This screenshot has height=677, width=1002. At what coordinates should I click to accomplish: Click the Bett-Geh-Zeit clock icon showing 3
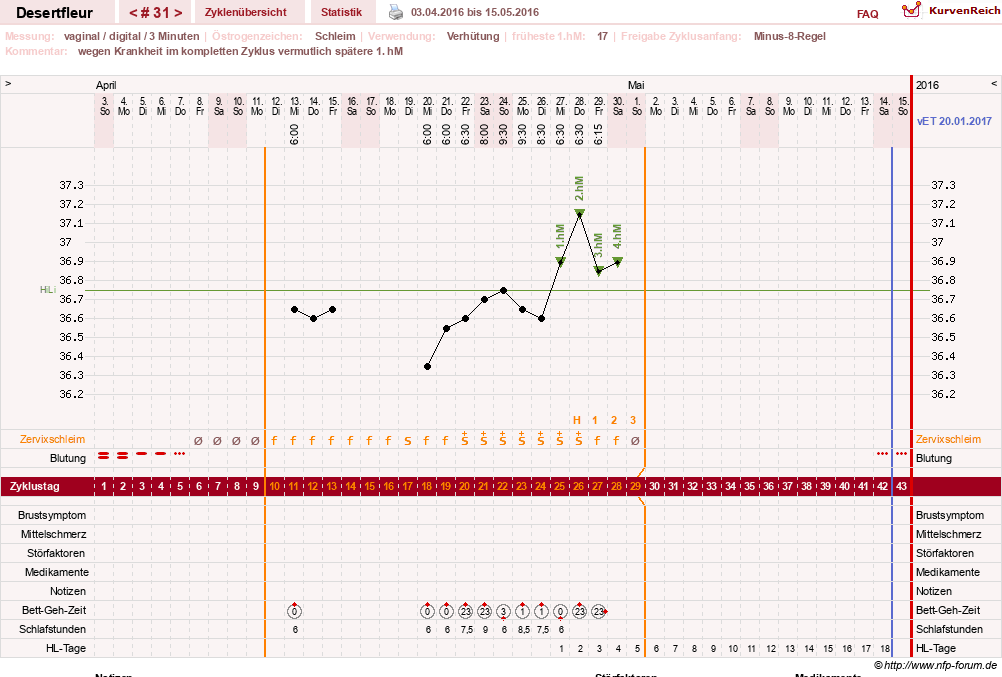point(504,611)
